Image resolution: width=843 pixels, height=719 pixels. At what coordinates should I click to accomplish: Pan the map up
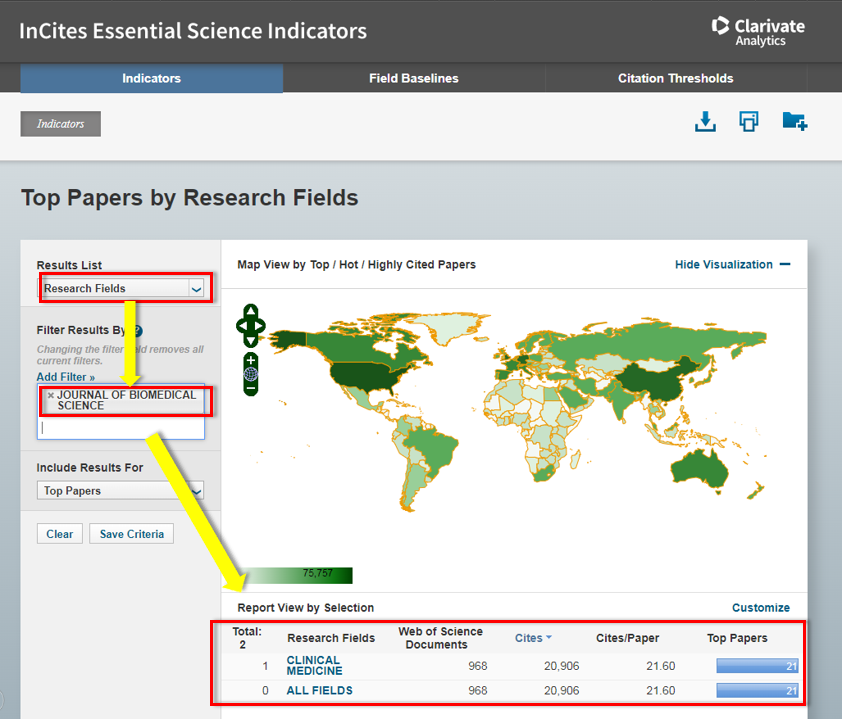coord(251,310)
